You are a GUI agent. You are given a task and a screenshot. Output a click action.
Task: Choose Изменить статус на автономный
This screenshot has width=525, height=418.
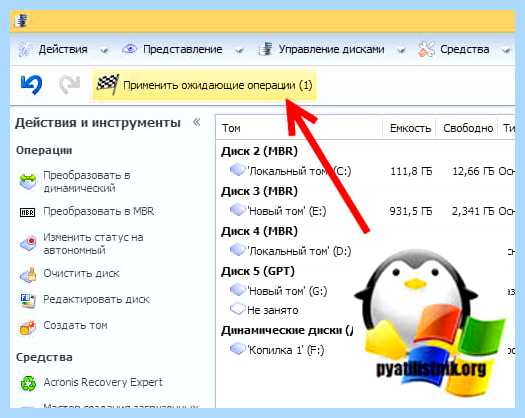pos(93,243)
